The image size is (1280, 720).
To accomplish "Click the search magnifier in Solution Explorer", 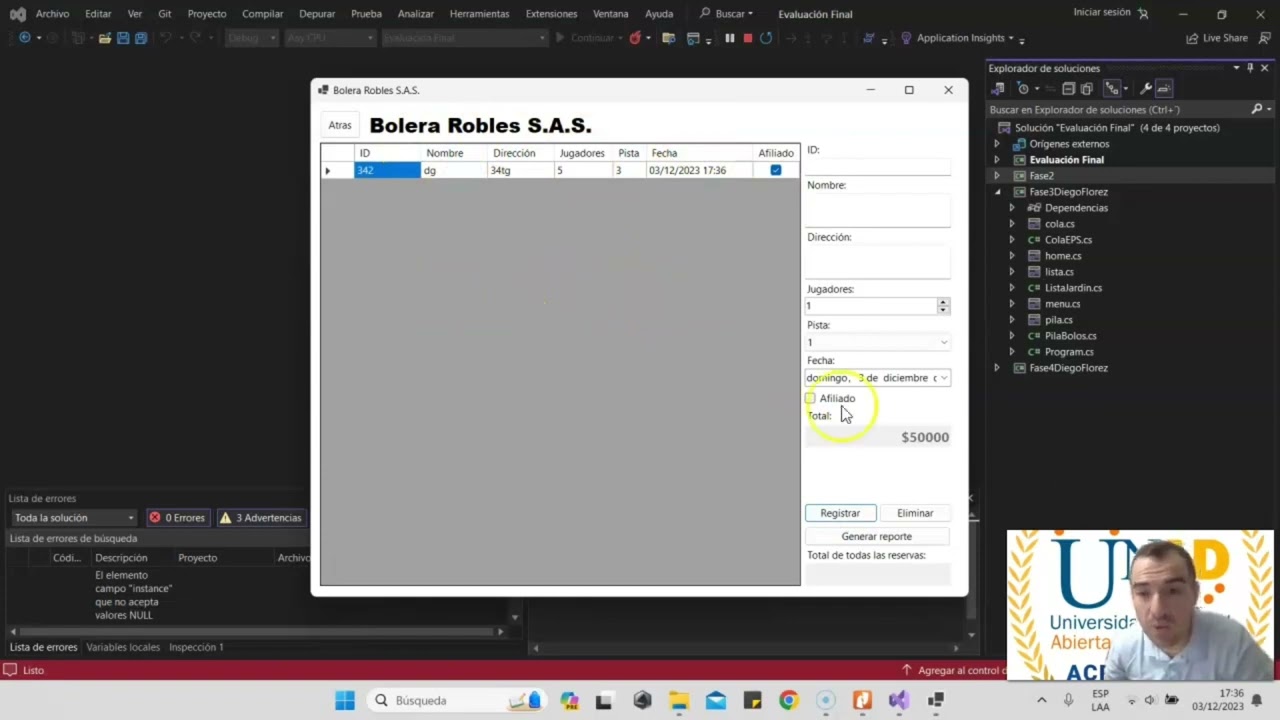I will 1257,109.
